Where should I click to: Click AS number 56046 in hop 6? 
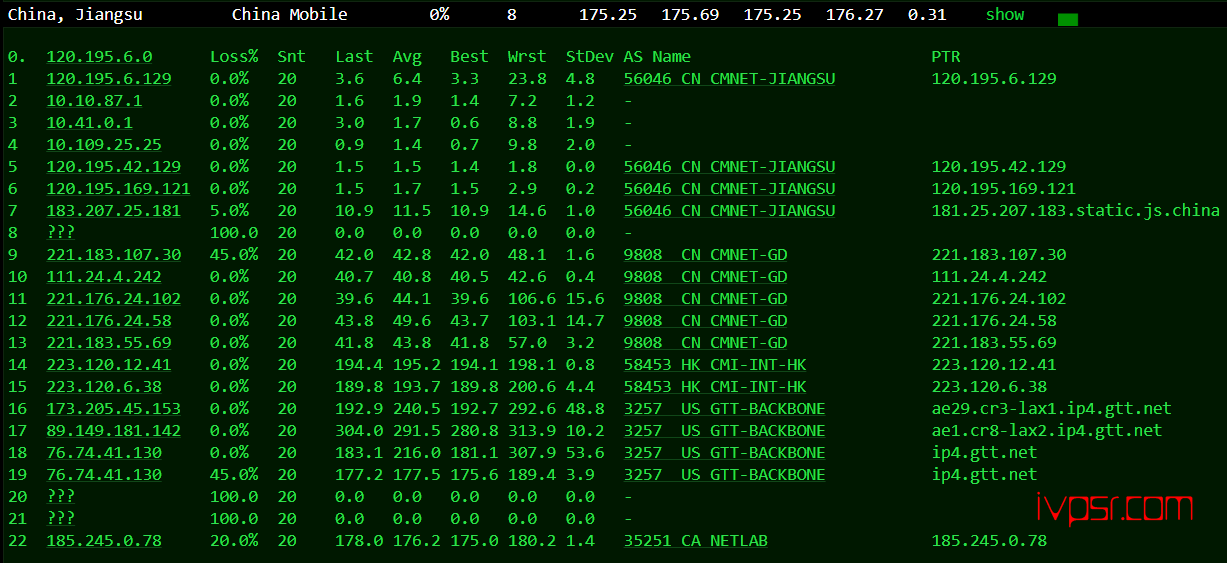point(647,189)
